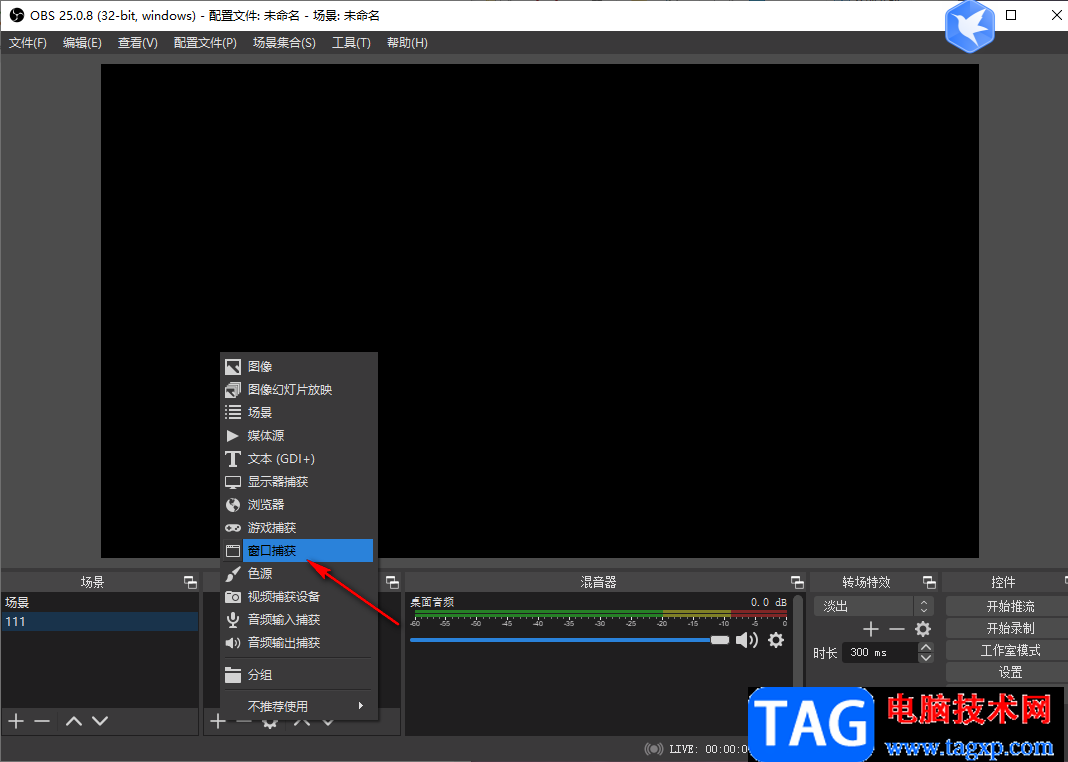Open the 文件(F) menu
Image resolution: width=1068 pixels, height=762 pixels.
pyautogui.click(x=27, y=43)
